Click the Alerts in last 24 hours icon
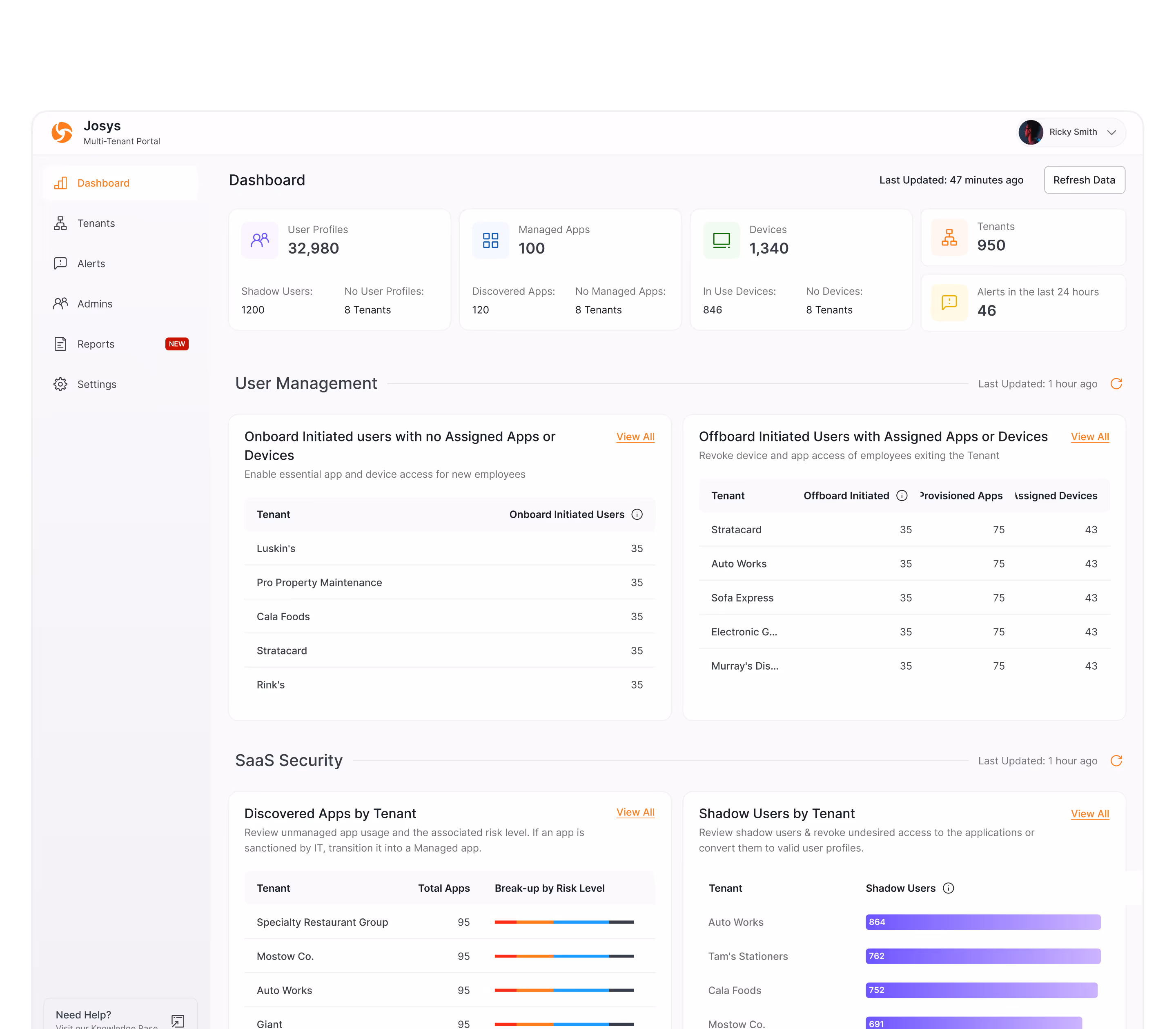 (x=949, y=302)
